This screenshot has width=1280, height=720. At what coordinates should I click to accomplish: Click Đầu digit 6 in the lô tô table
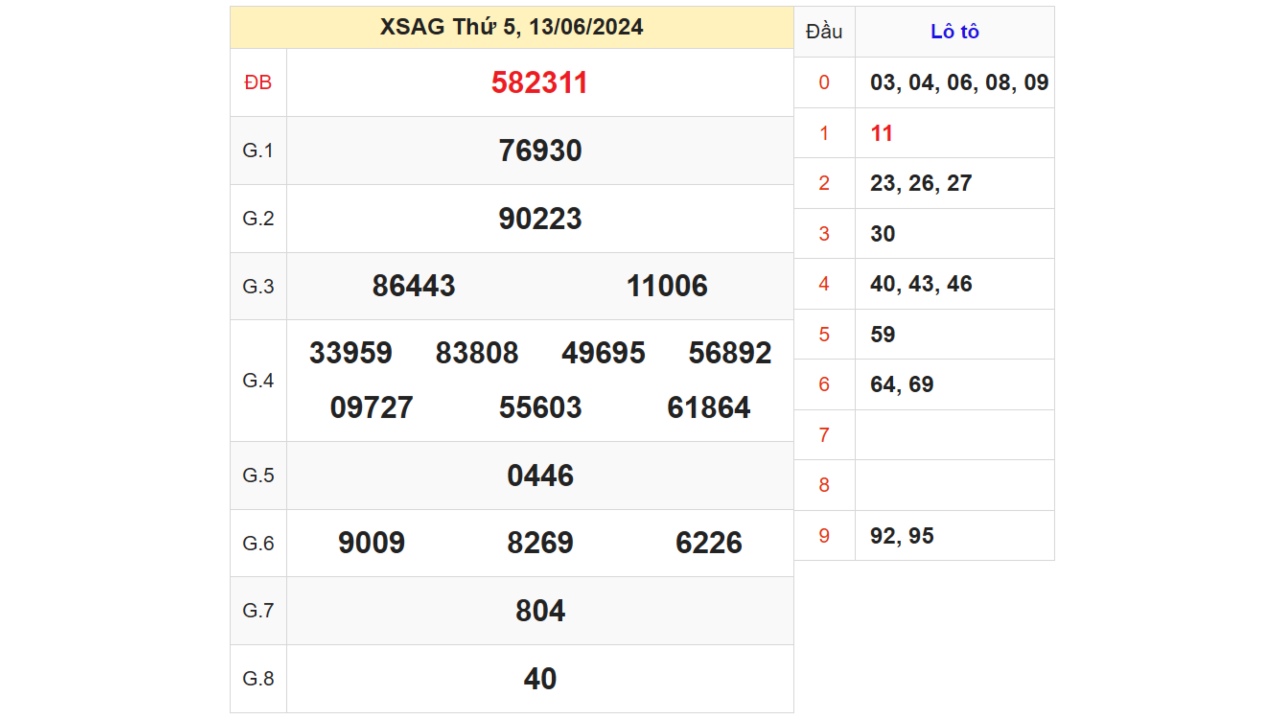tap(824, 385)
